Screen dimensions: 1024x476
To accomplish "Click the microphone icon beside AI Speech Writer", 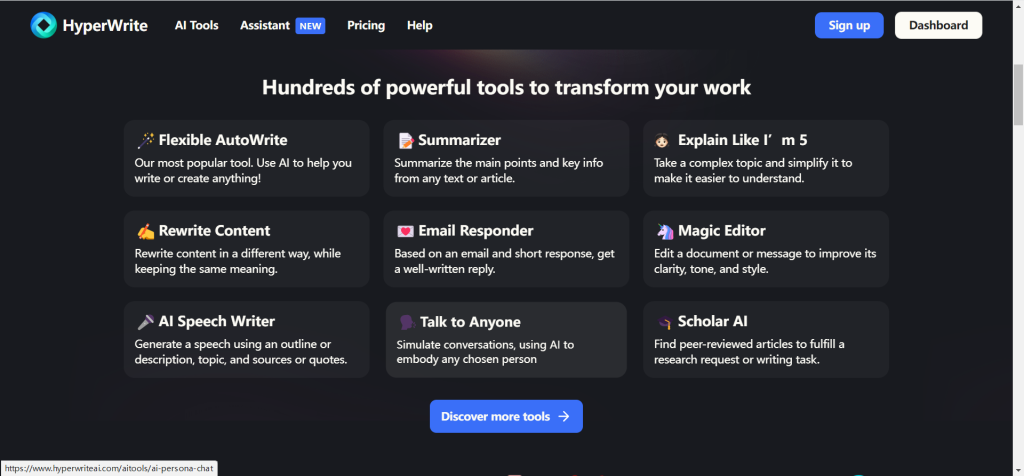I will coord(145,322).
